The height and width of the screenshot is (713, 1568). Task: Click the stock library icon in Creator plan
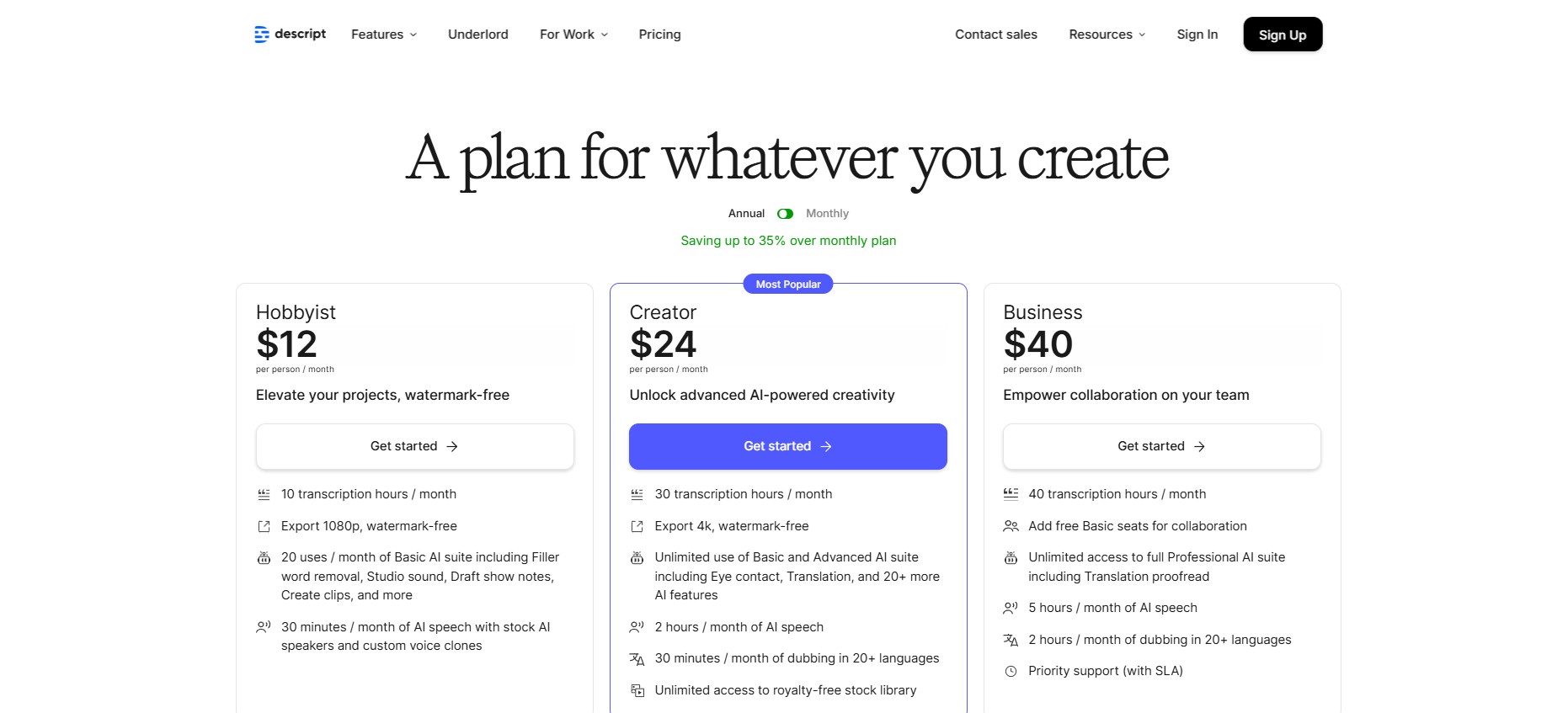click(637, 690)
